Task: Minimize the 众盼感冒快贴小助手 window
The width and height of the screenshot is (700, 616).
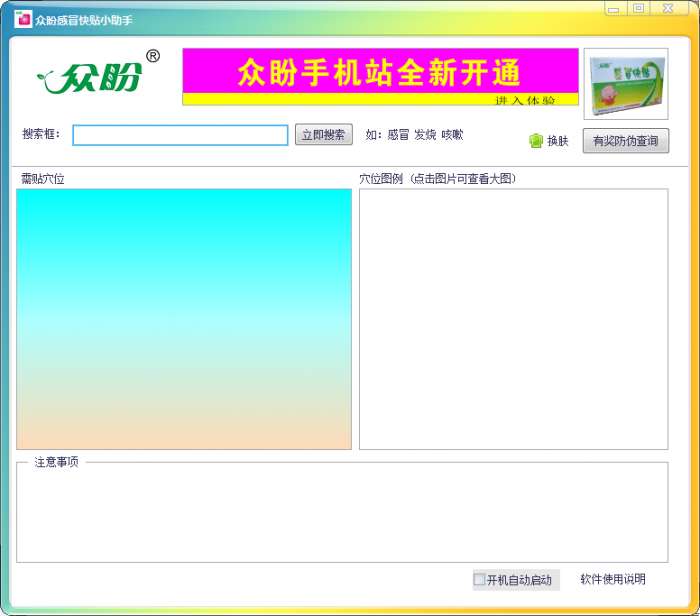Action: tap(614, 8)
